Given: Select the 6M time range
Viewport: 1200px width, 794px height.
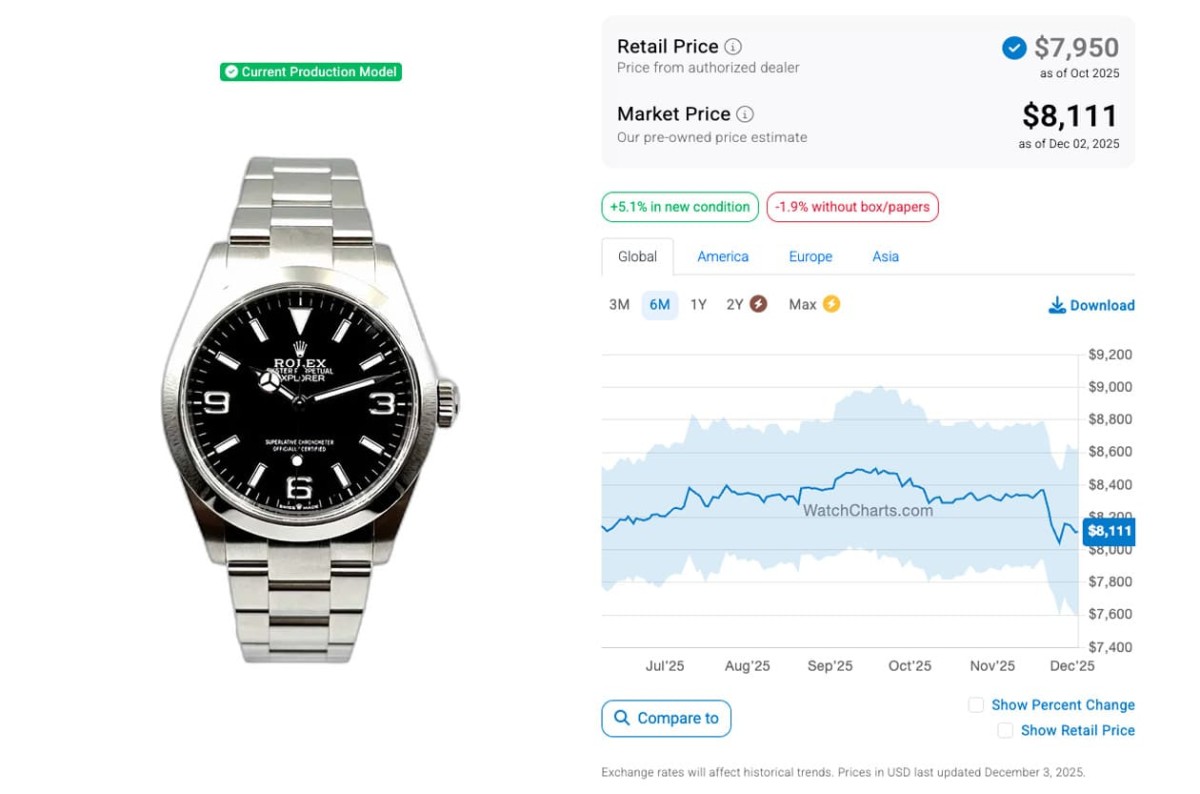Looking at the screenshot, I should pos(659,305).
